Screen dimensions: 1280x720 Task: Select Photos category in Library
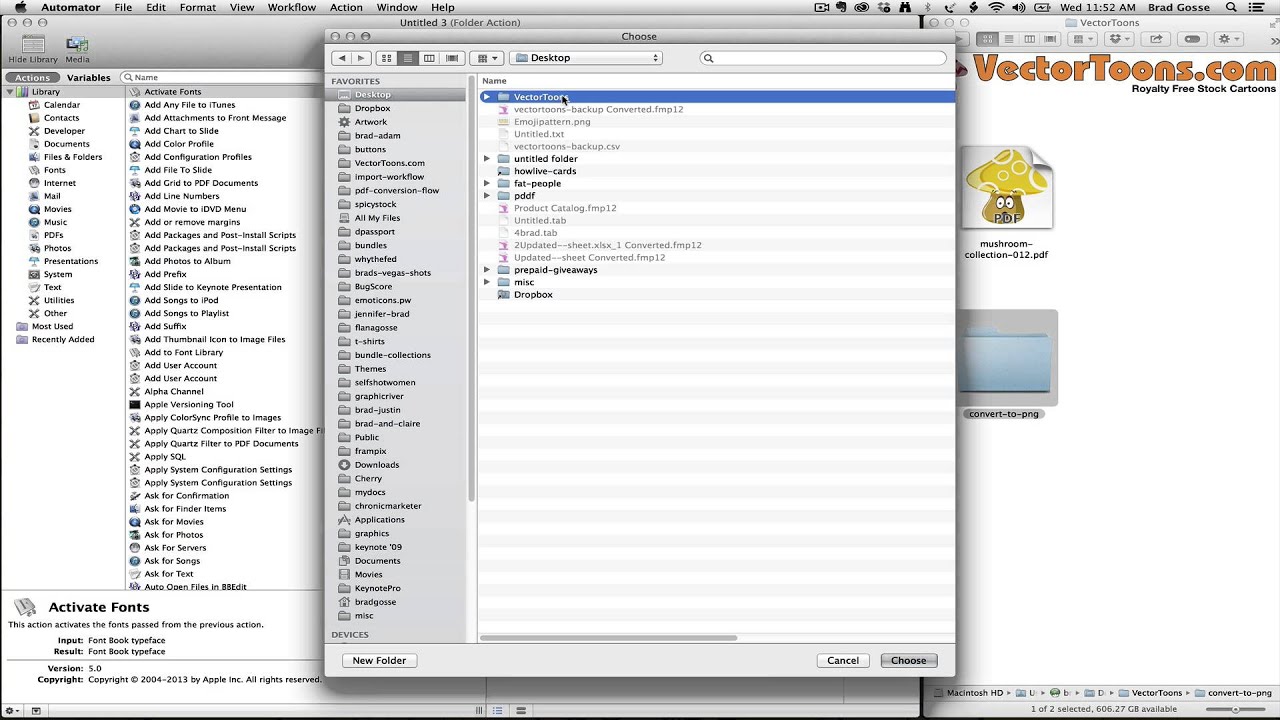57,248
